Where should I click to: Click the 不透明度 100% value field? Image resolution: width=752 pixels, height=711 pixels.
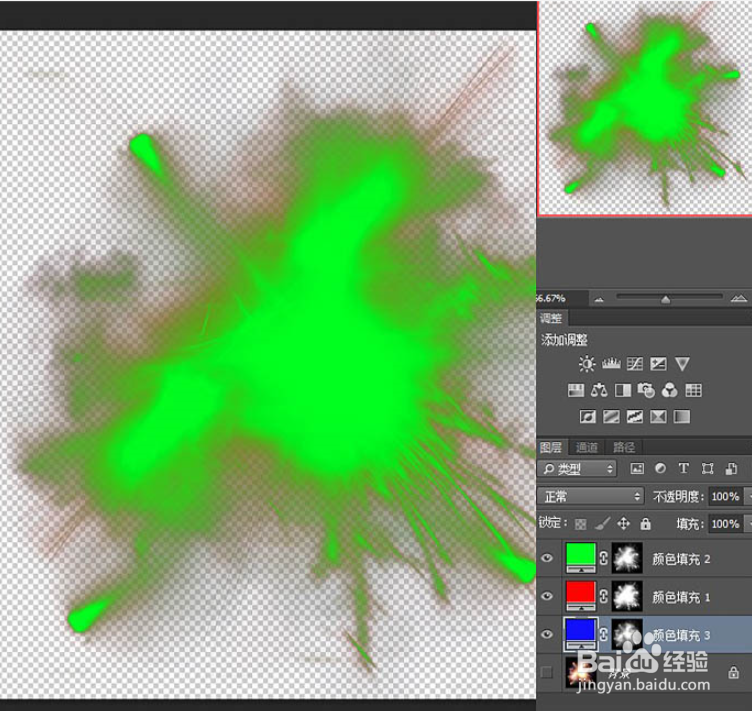(726, 496)
